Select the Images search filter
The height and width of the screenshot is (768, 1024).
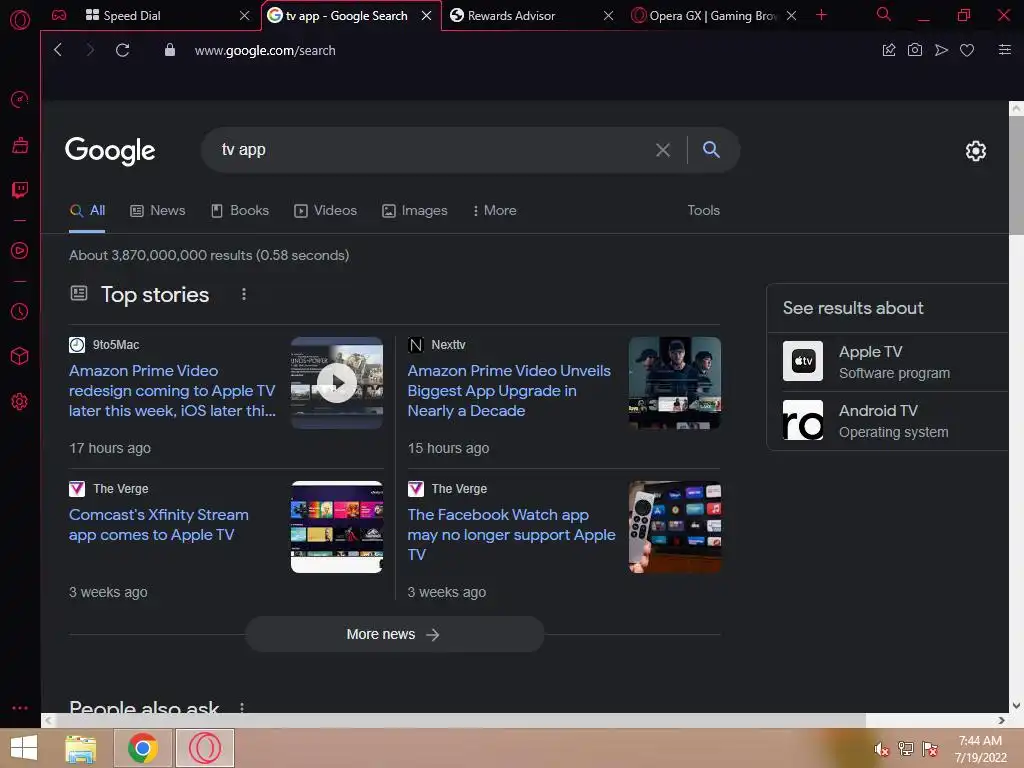[415, 210]
